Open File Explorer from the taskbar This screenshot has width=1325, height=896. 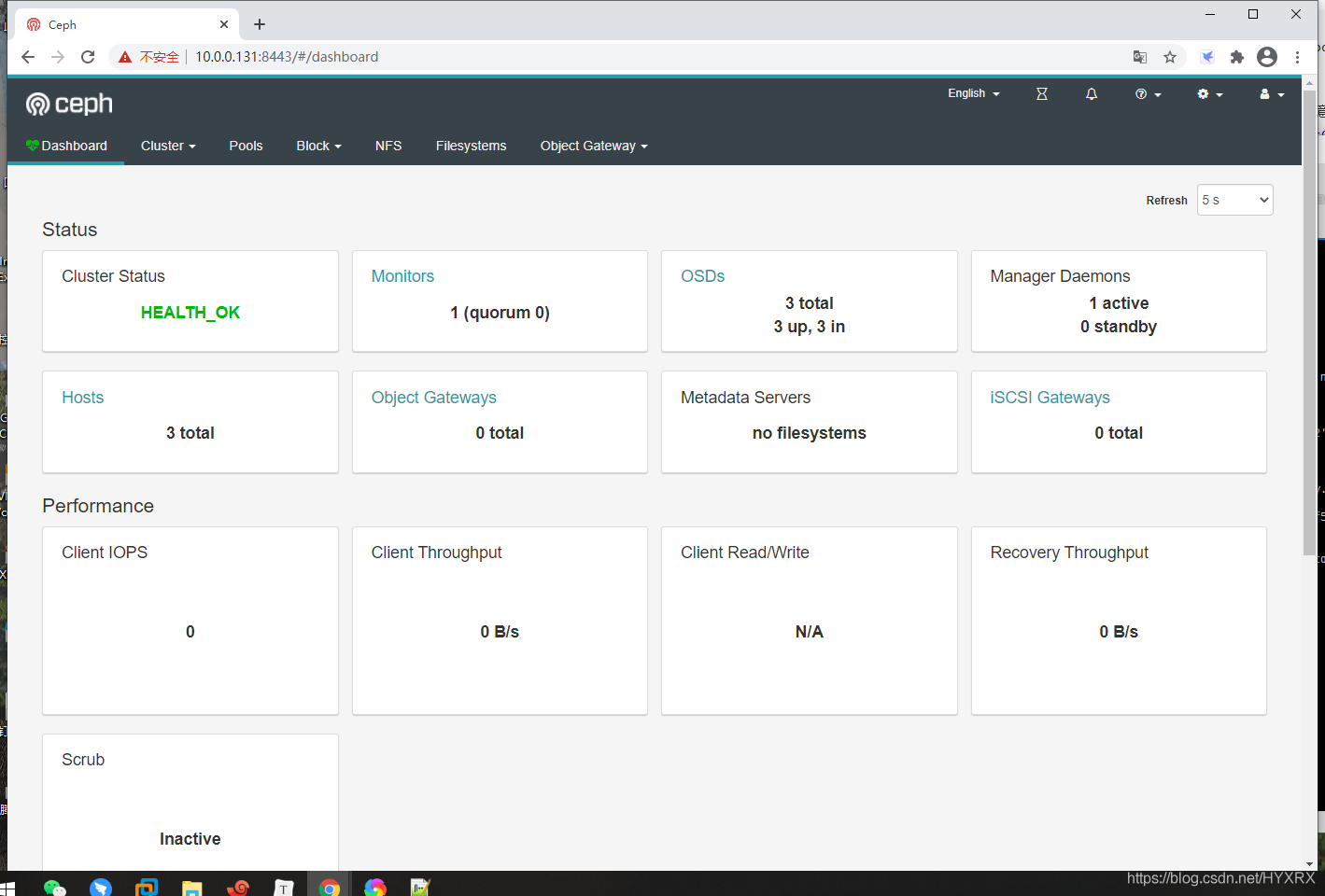tap(192, 888)
